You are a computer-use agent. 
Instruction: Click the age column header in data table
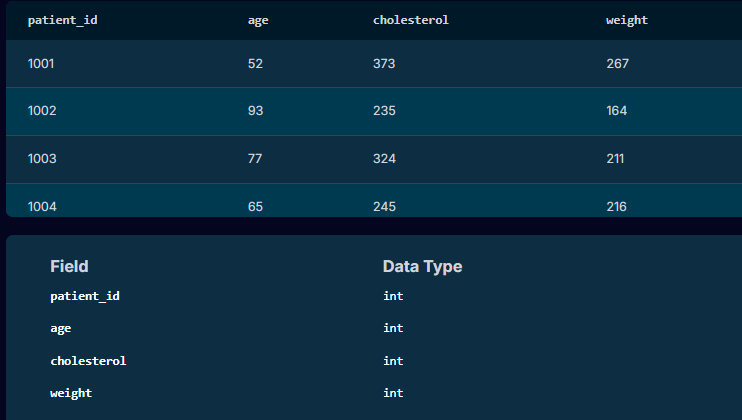[258, 20]
